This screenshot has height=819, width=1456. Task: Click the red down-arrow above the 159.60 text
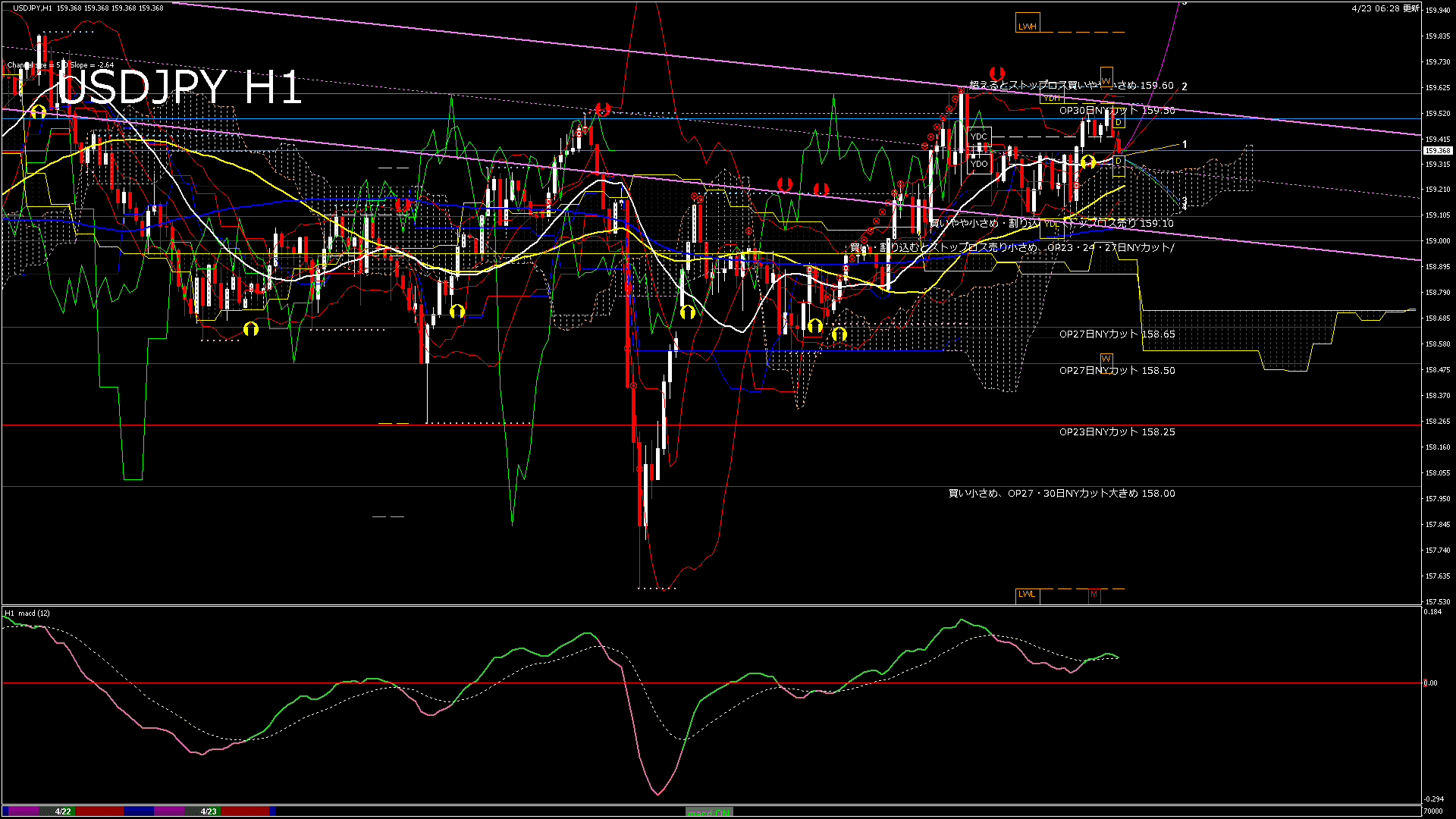[x=997, y=74]
